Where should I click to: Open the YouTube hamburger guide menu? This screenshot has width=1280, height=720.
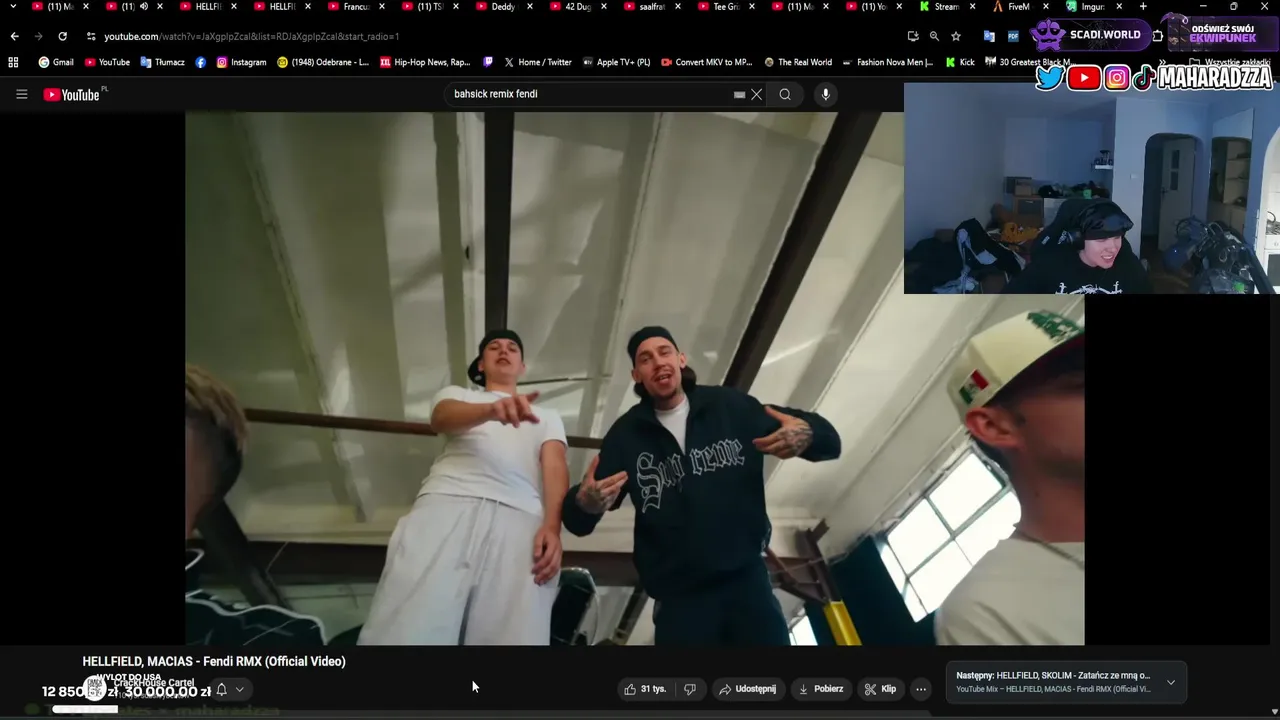point(21,94)
